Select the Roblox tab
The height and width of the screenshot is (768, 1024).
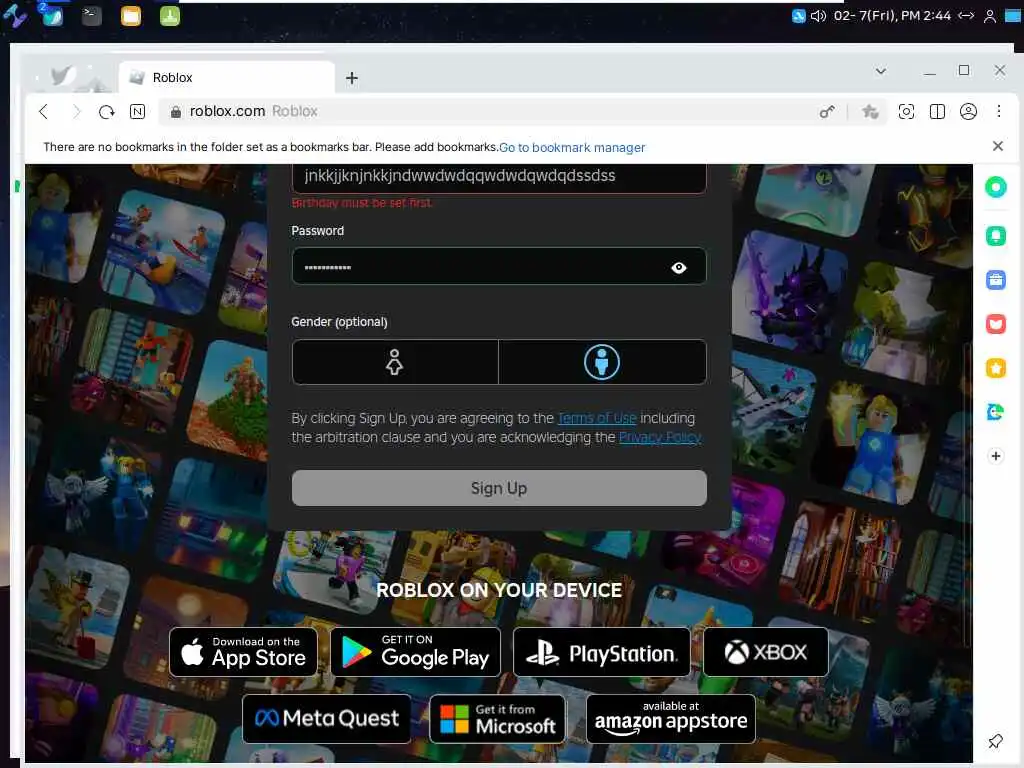pos(227,78)
